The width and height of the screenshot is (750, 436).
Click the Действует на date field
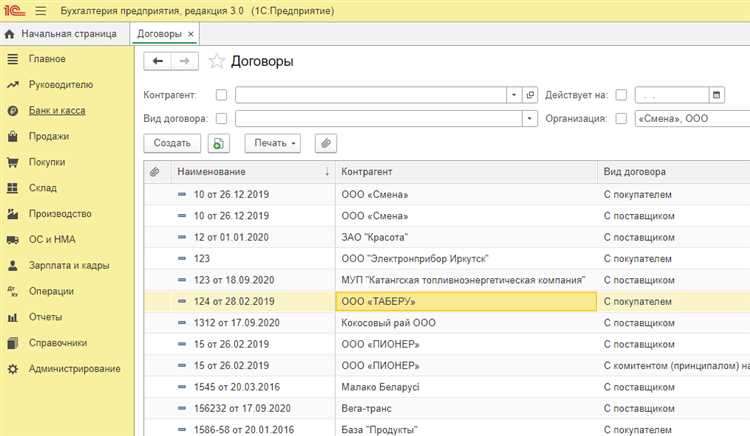tap(672, 95)
